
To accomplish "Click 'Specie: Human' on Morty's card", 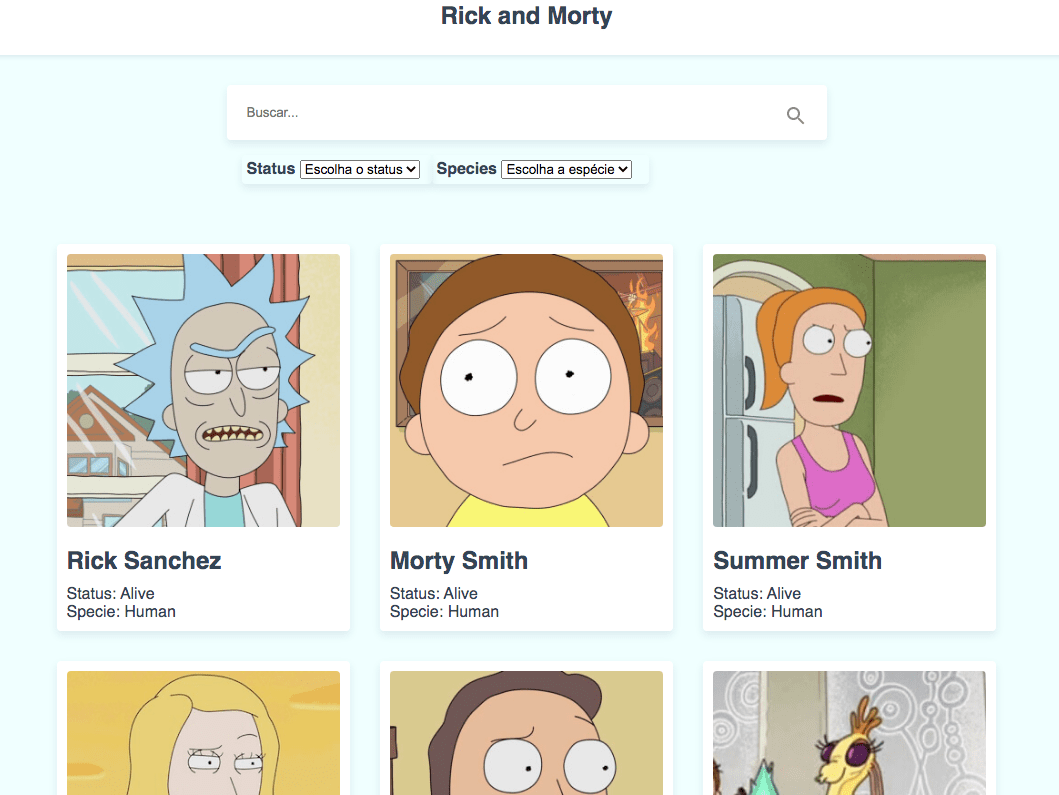I will tap(443, 611).
